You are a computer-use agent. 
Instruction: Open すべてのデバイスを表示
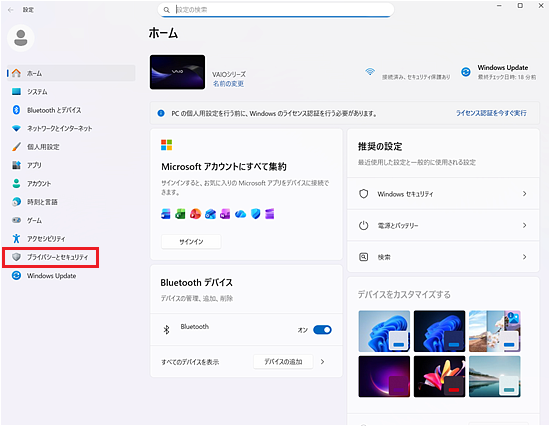coord(246,362)
